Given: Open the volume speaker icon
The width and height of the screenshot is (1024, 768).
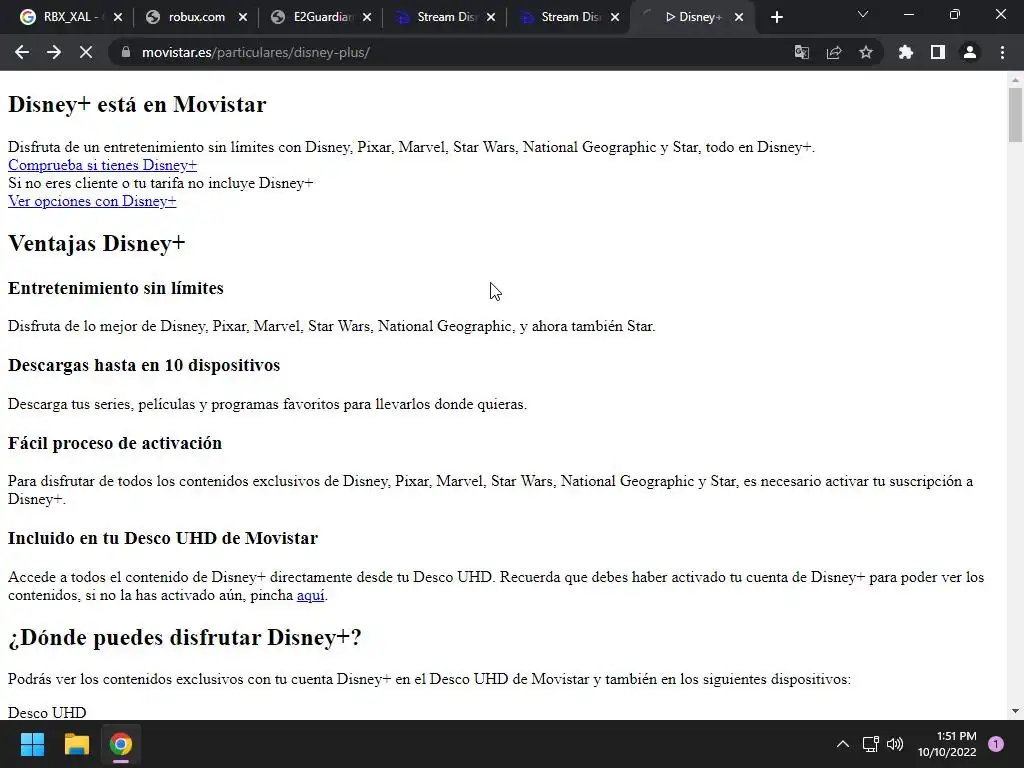Looking at the screenshot, I should click(x=895, y=744).
